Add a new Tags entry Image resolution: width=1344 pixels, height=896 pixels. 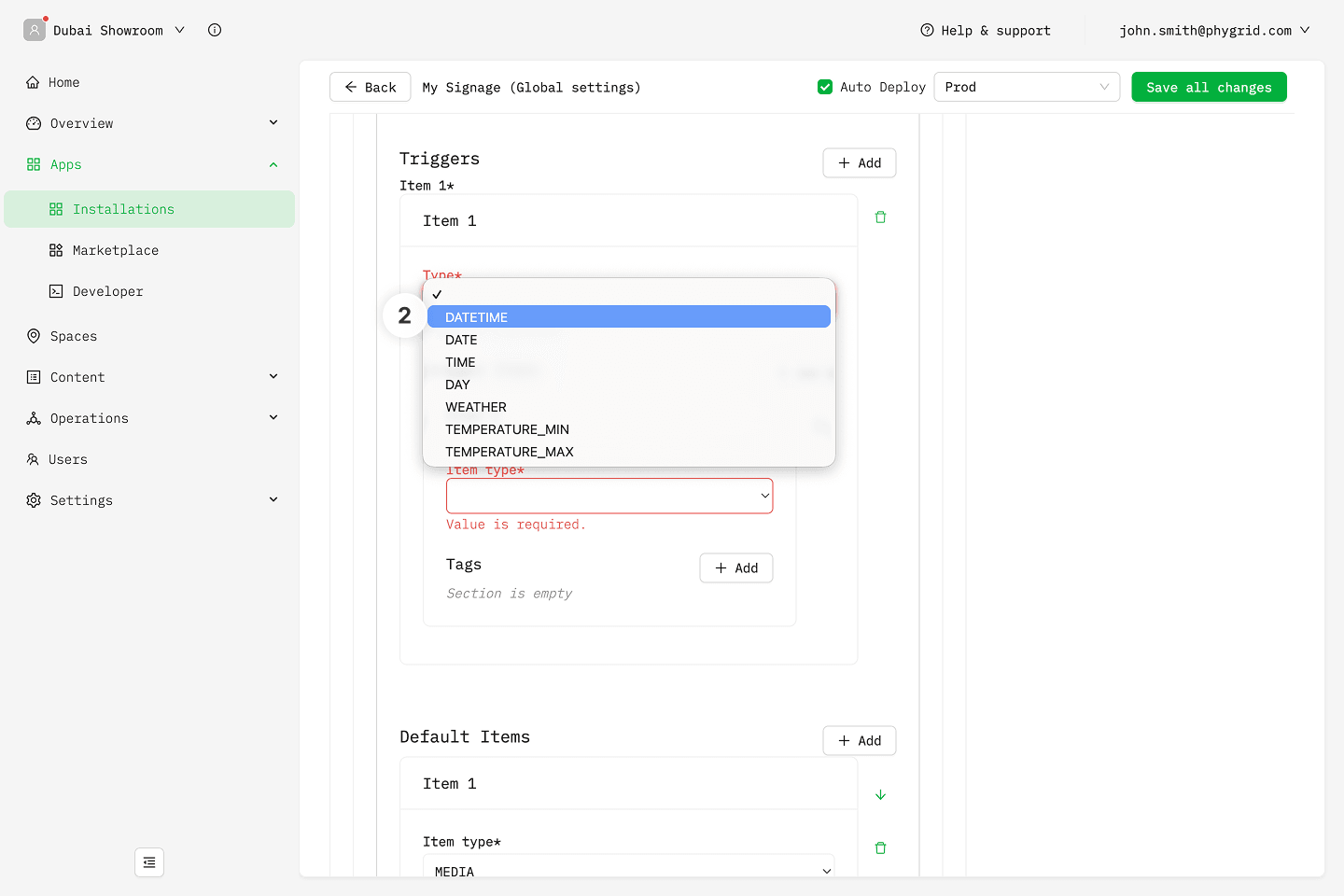point(735,568)
